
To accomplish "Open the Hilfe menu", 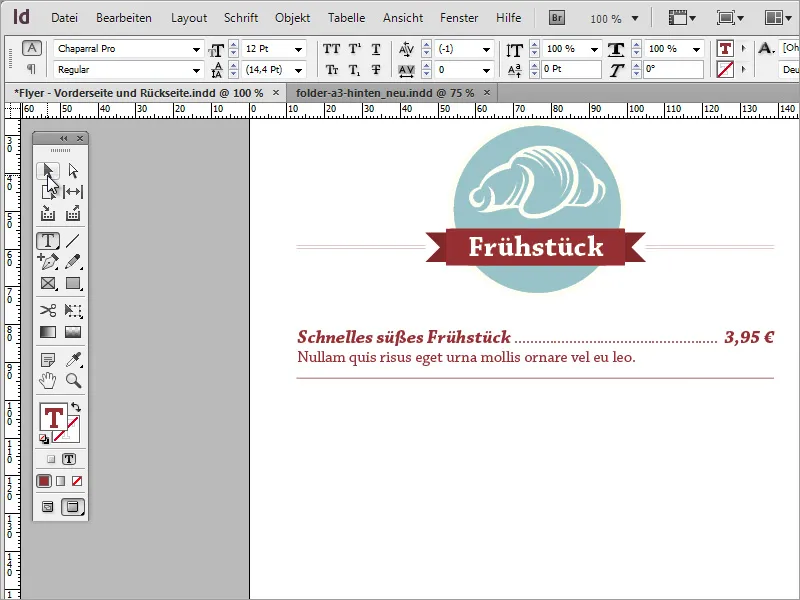I will click(509, 18).
